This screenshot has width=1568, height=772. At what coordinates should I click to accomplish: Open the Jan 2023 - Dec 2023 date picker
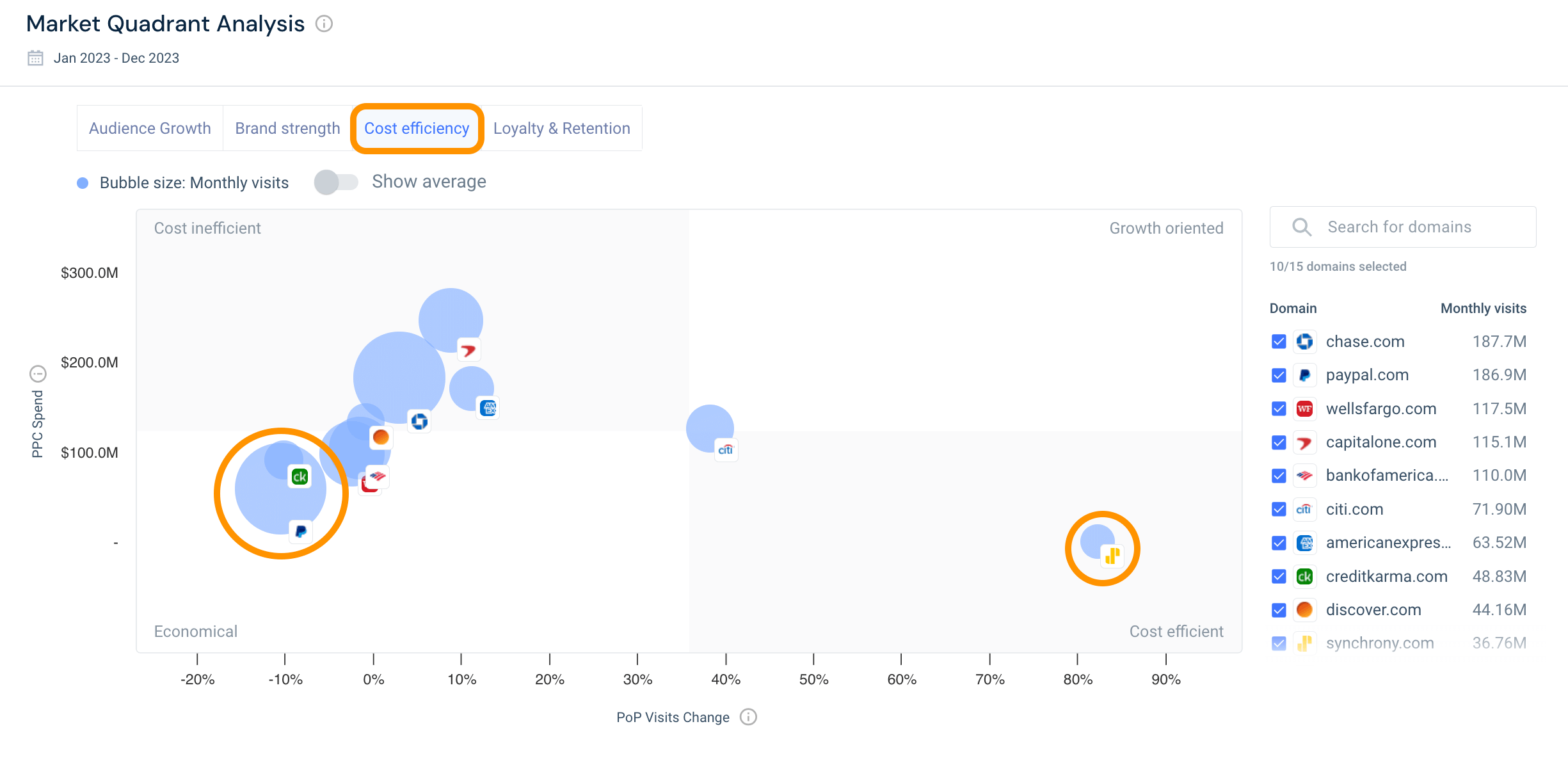[116, 58]
